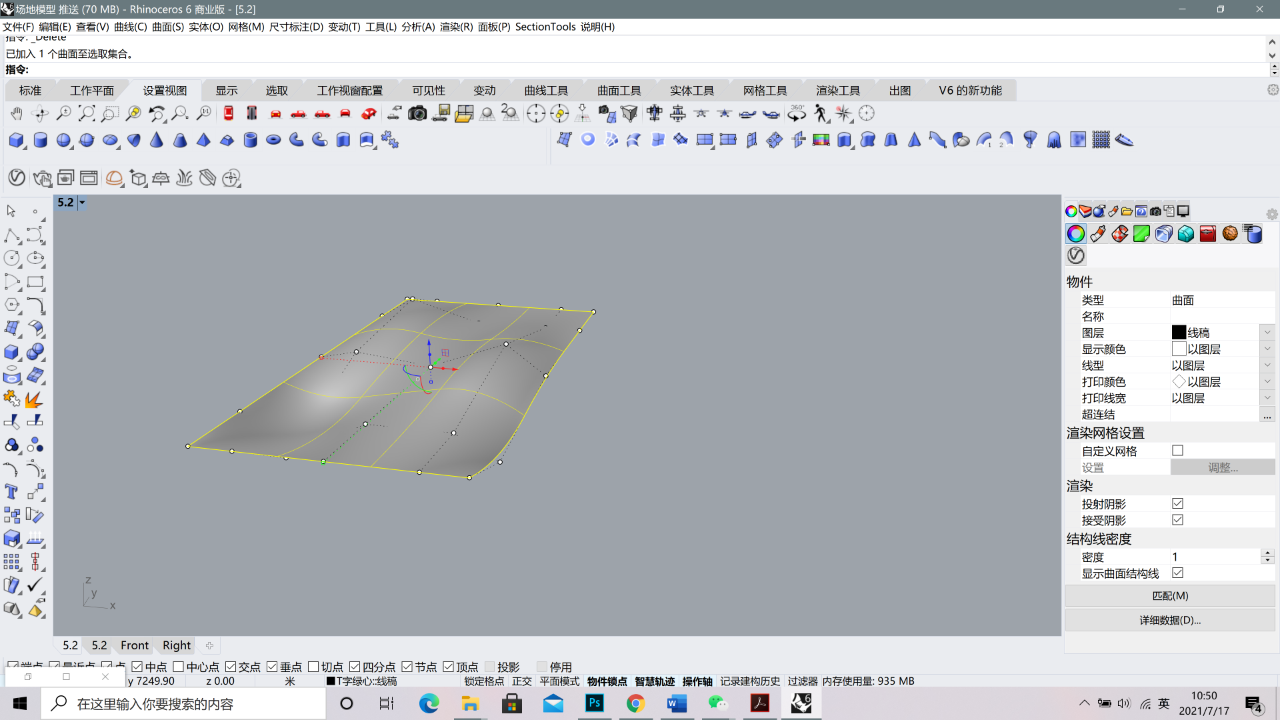This screenshot has height=720, width=1280.
Task: Toggle 正交 in the status bar
Action: (x=522, y=681)
